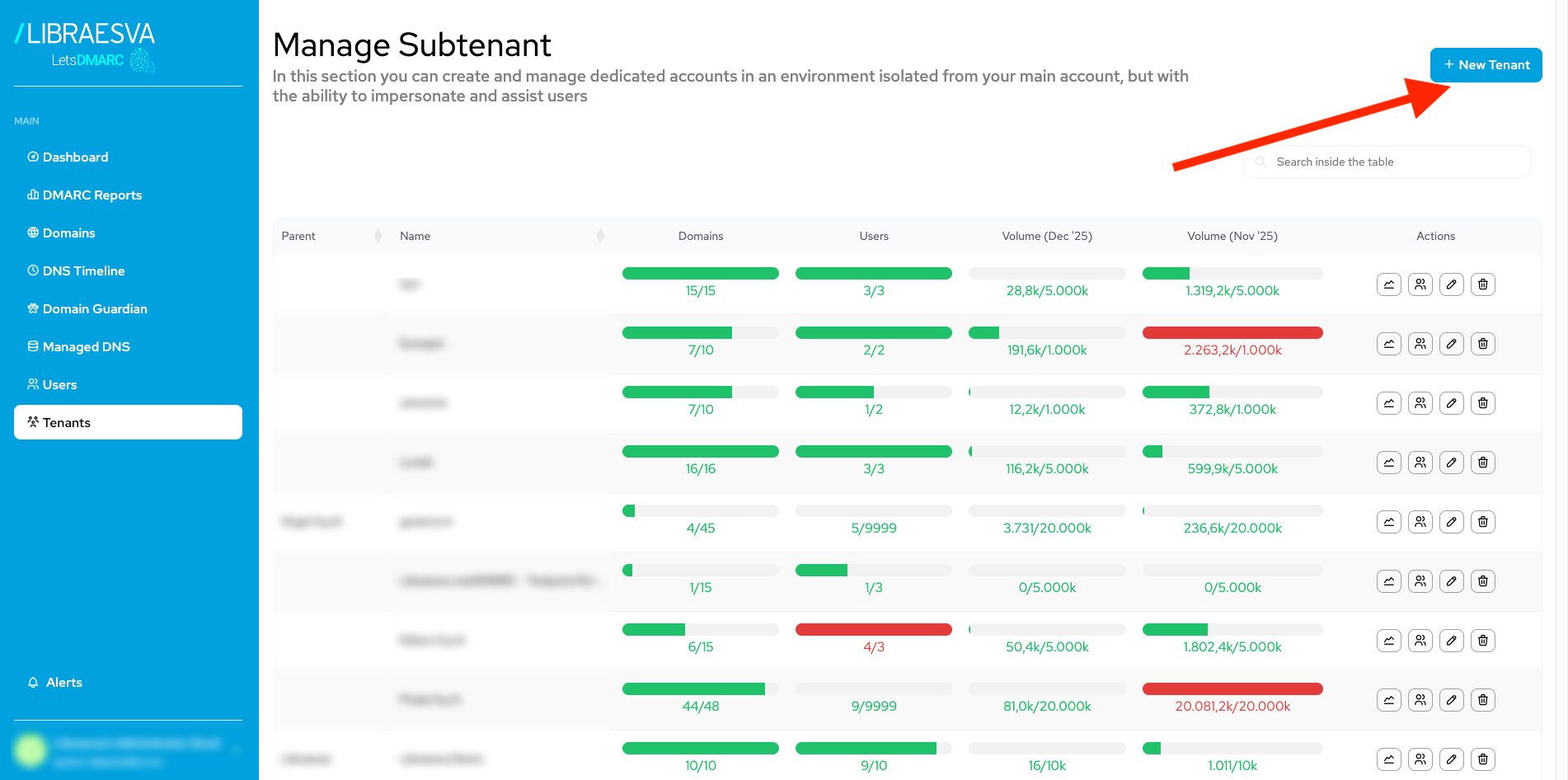Sort table by Parent column

[x=378, y=236]
